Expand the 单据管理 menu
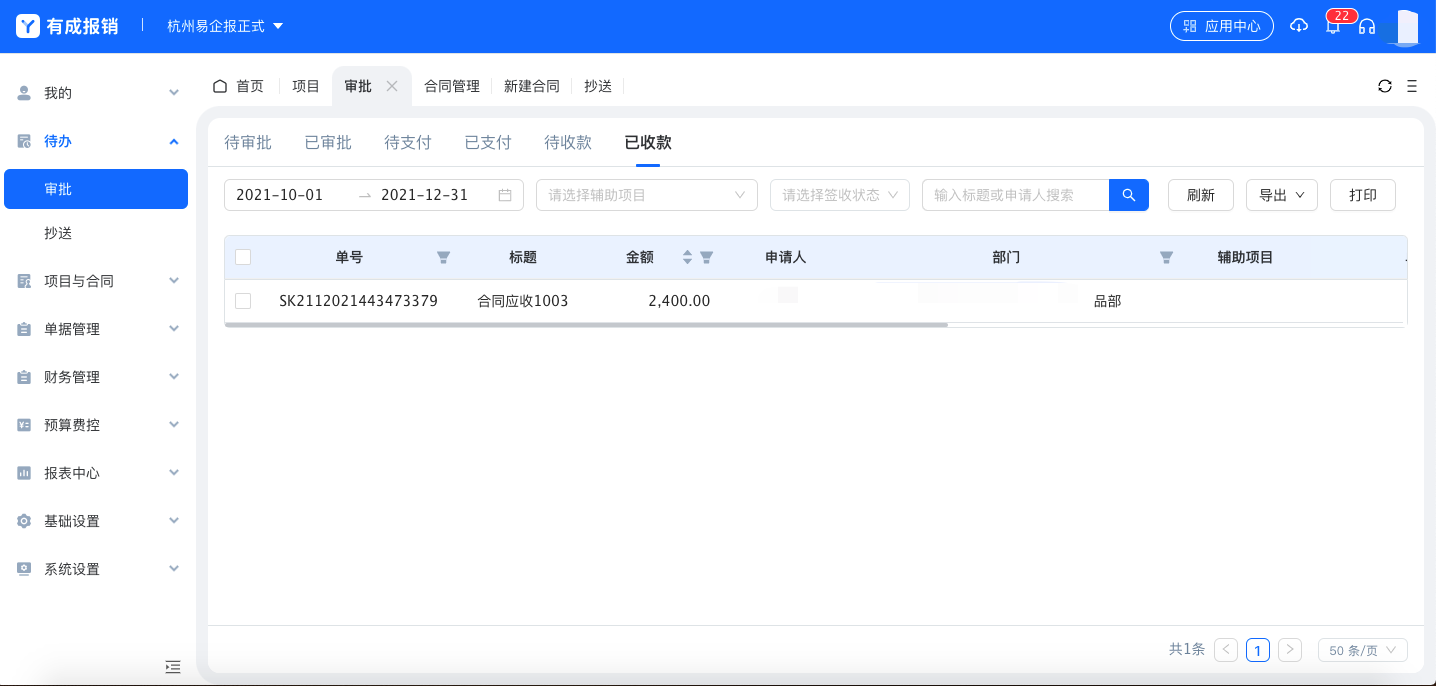 [174, 329]
